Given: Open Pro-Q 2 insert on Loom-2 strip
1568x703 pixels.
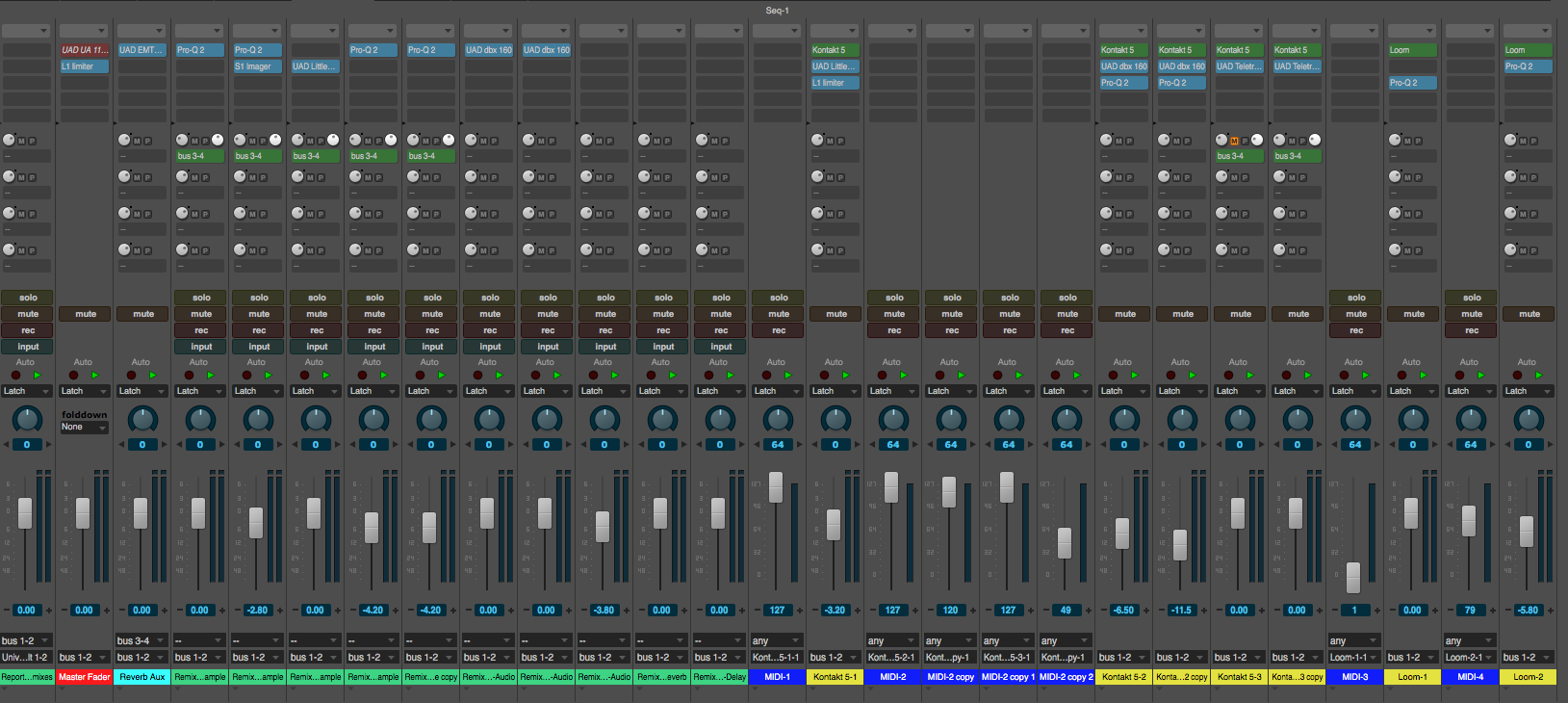Looking at the screenshot, I should (x=1528, y=66).
